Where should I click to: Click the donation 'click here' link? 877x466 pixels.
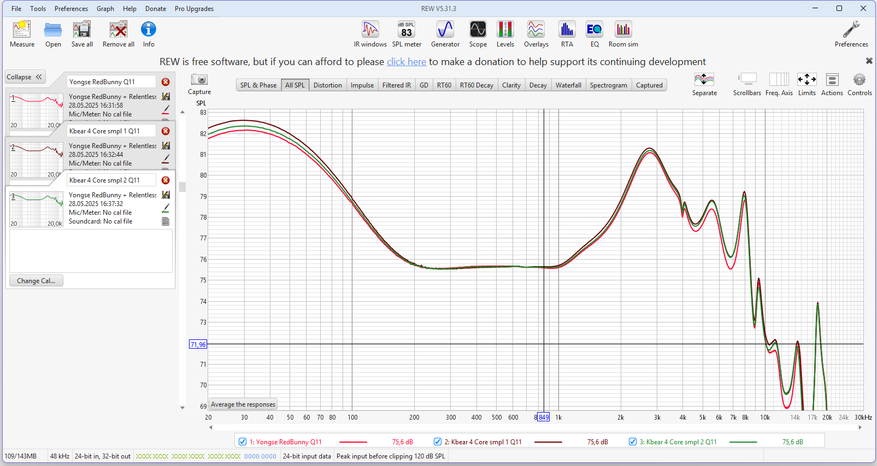[x=407, y=62]
